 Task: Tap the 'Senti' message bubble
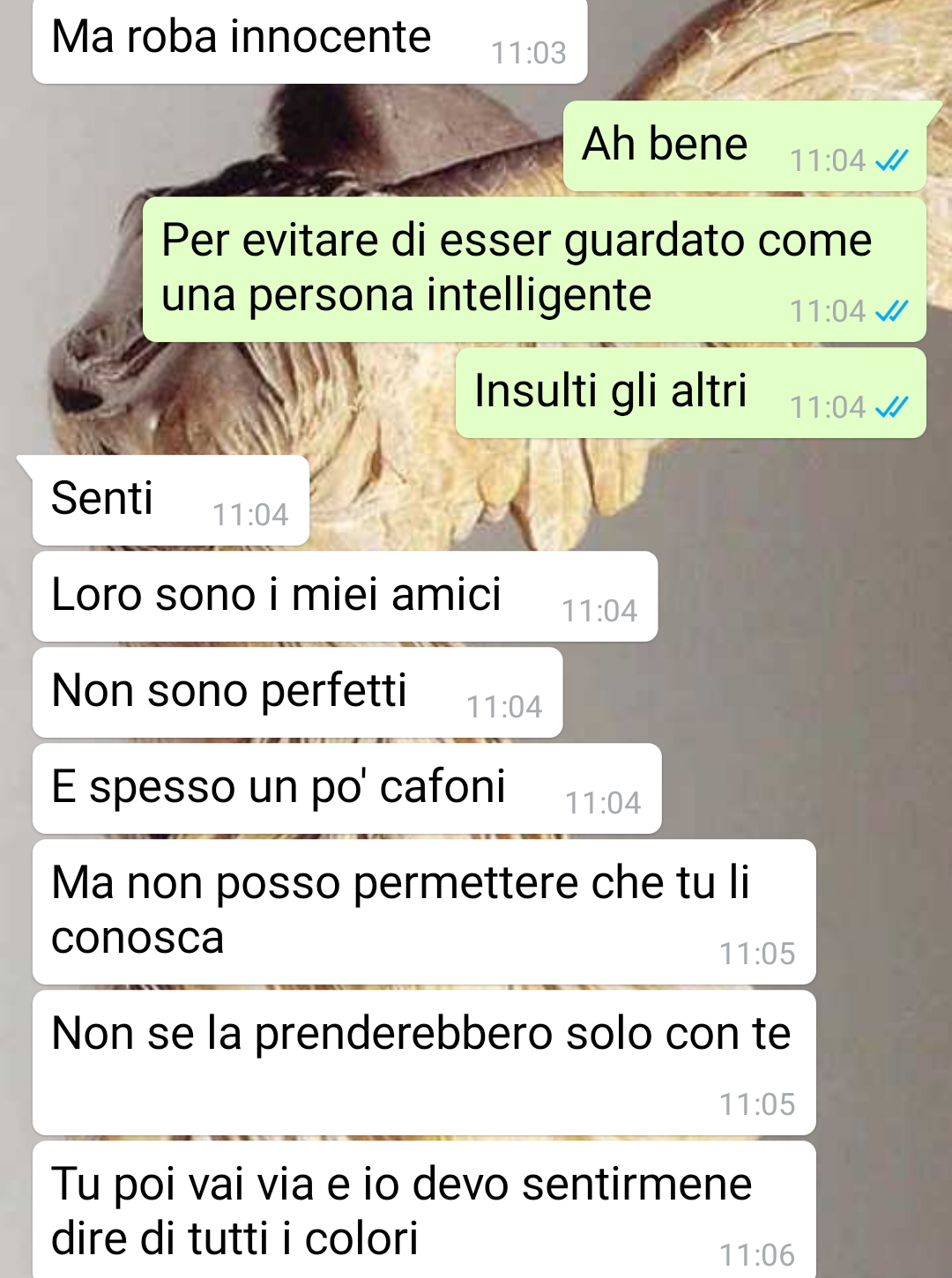point(171,501)
